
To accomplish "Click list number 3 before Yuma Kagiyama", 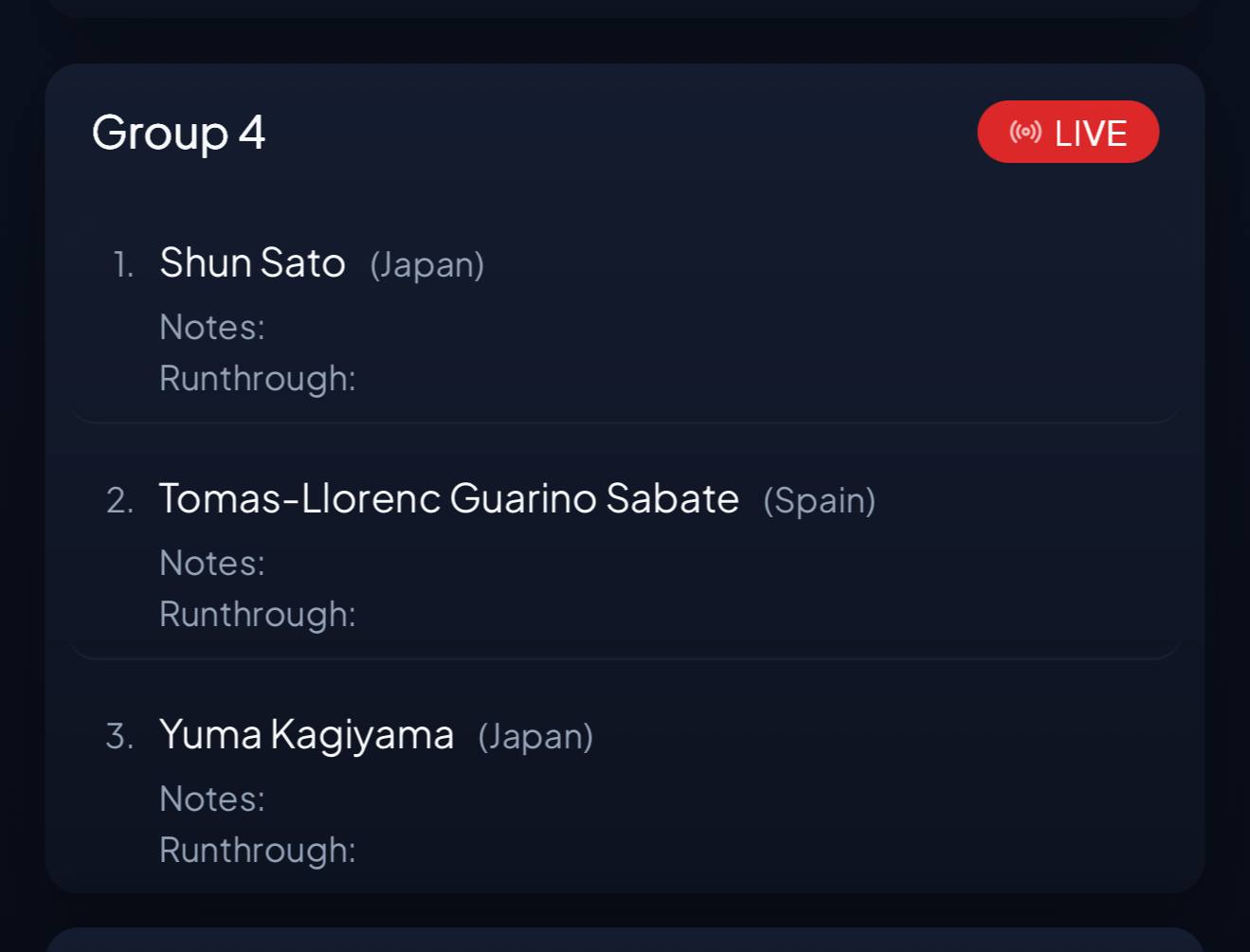I will [x=120, y=736].
